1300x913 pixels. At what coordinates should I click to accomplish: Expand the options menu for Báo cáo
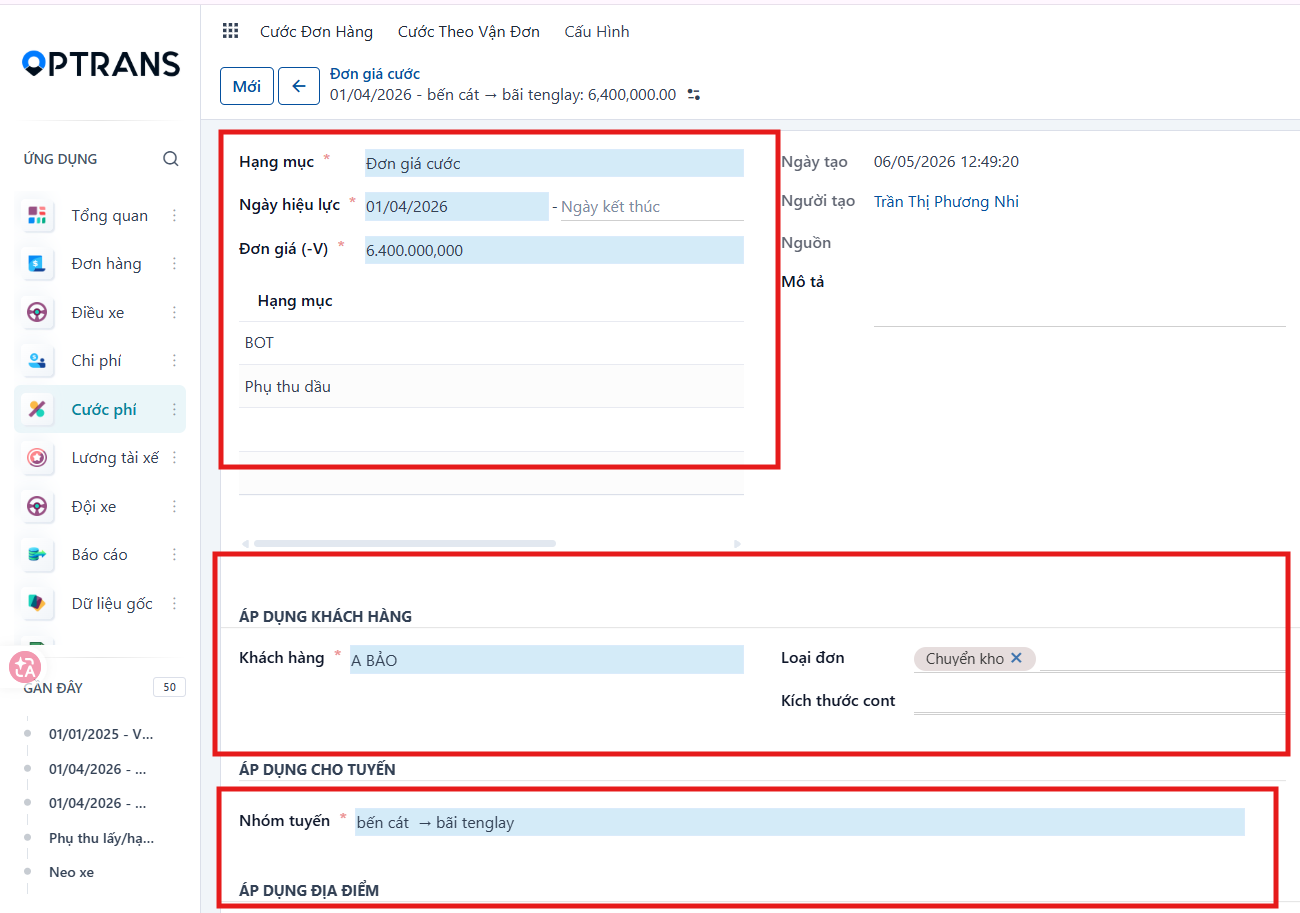(174, 554)
